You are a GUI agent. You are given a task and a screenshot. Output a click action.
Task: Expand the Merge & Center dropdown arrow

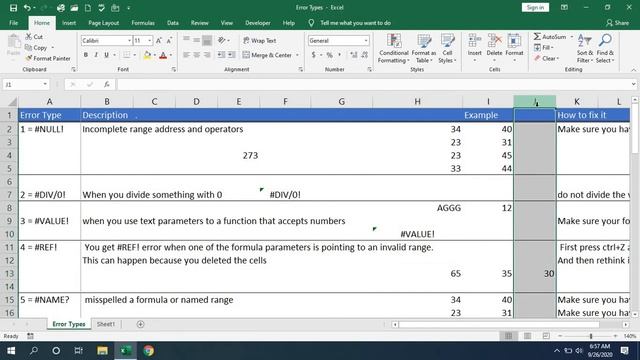tap(297, 55)
